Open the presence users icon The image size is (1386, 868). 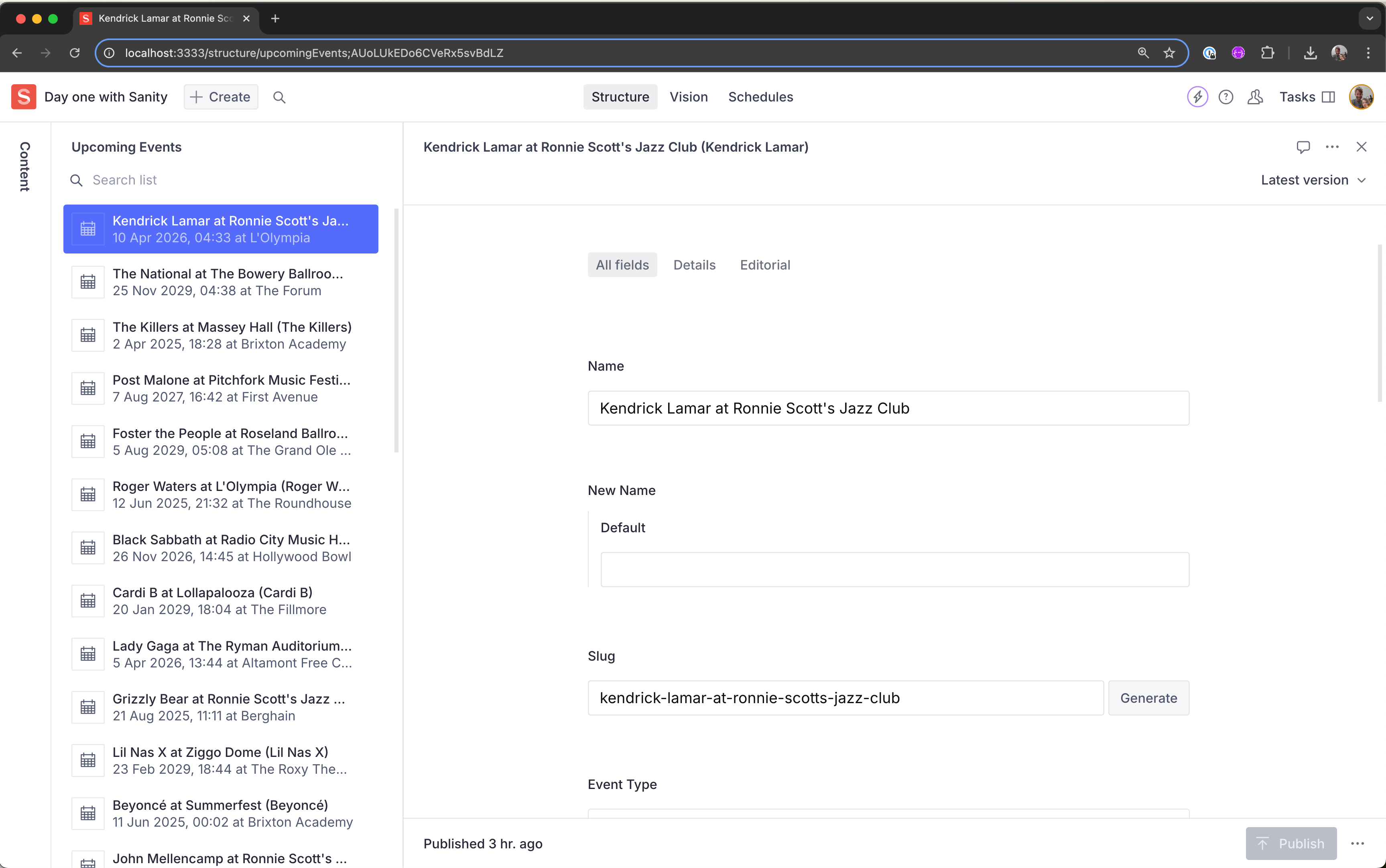click(x=1255, y=97)
